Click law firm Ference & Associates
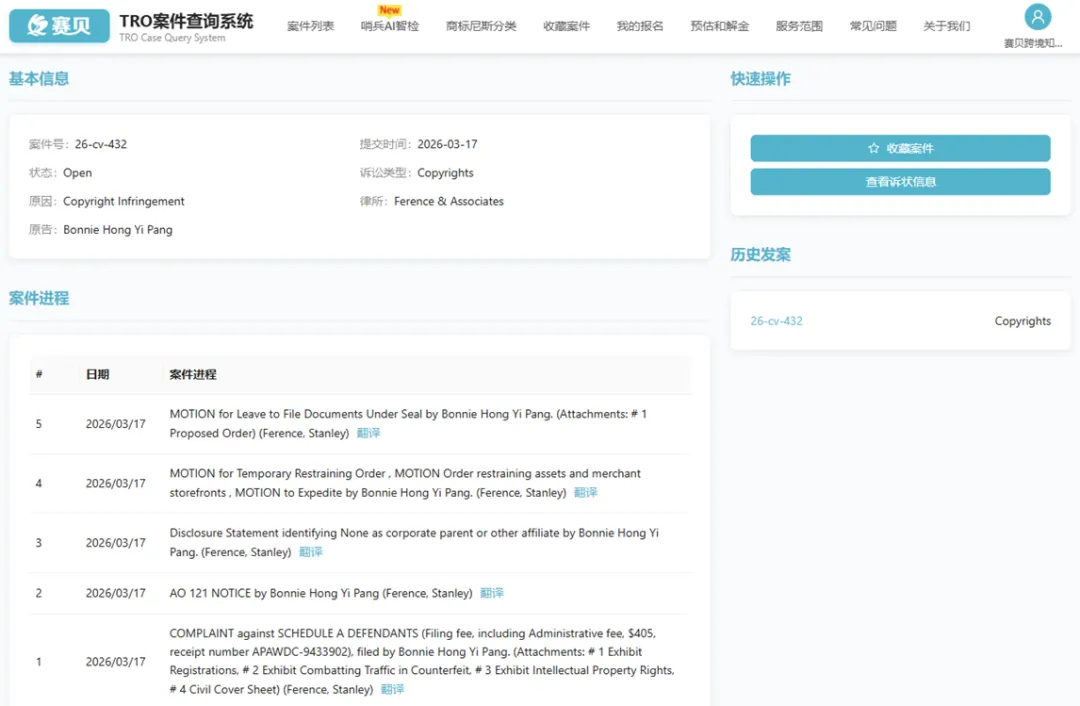This screenshot has width=1080, height=706. [448, 201]
